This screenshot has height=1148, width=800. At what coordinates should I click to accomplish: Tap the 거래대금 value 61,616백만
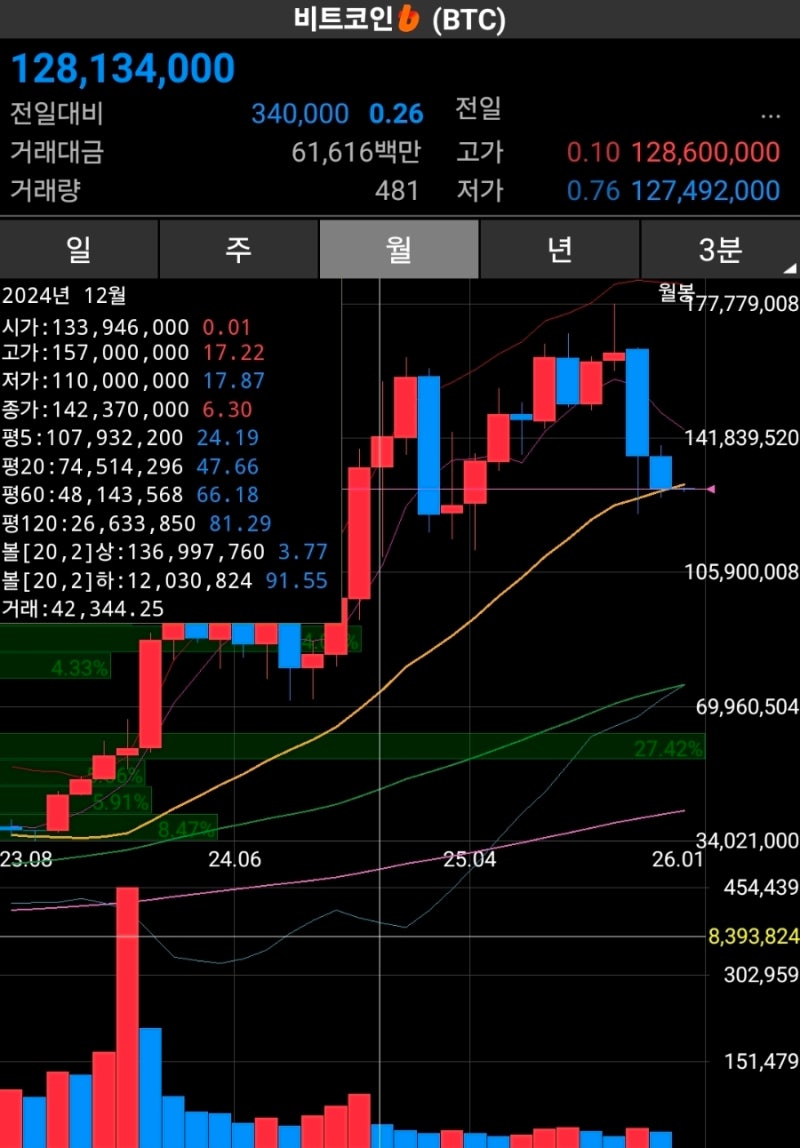tap(356, 152)
